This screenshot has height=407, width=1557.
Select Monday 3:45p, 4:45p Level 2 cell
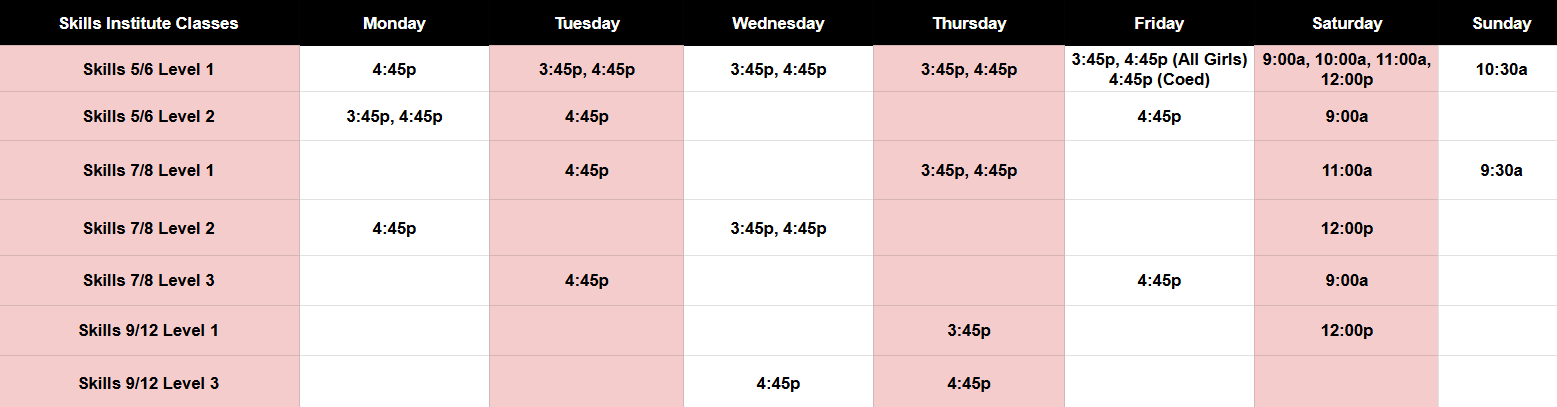pyautogui.click(x=394, y=116)
